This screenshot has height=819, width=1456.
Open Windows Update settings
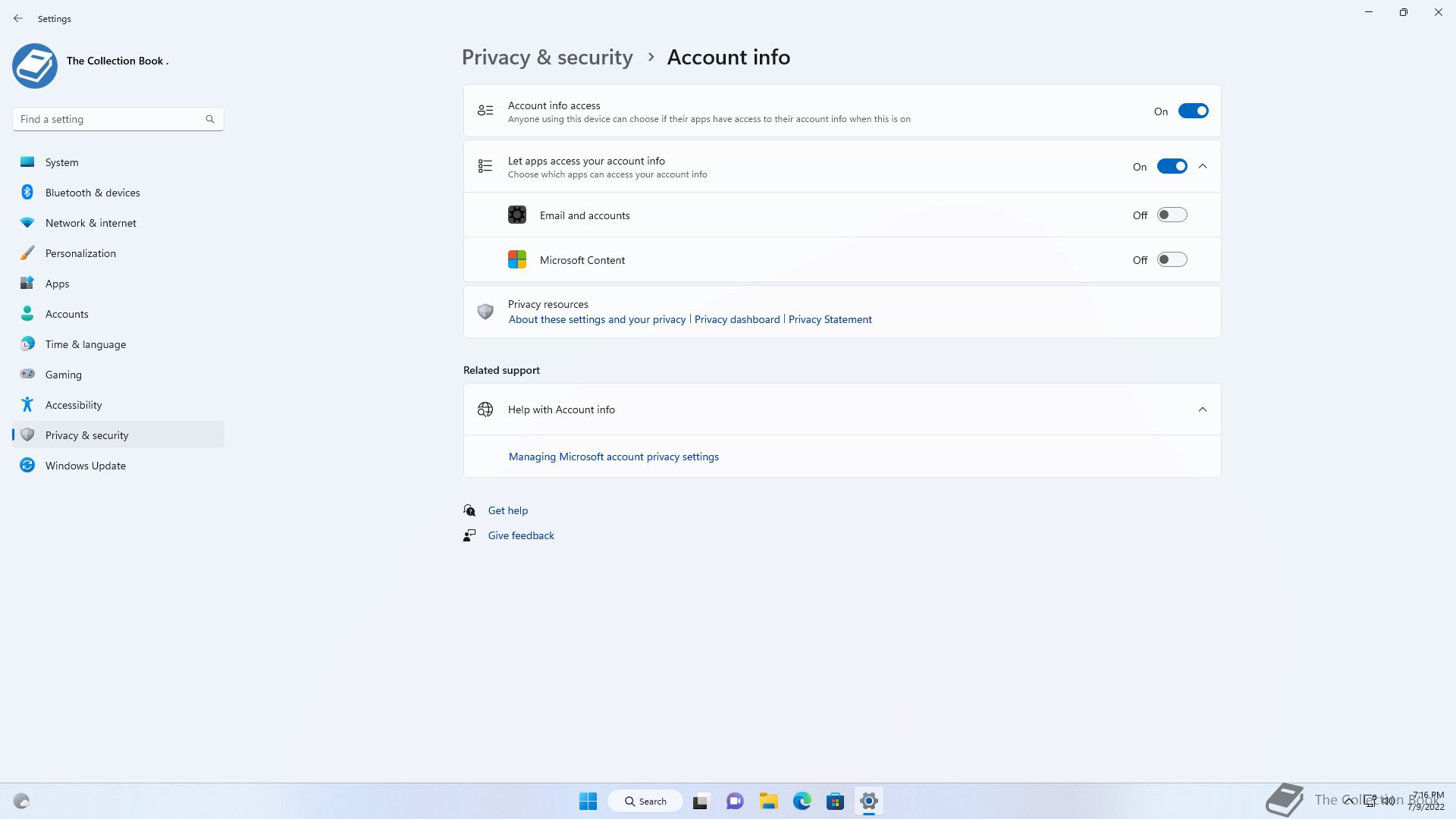[118, 466]
